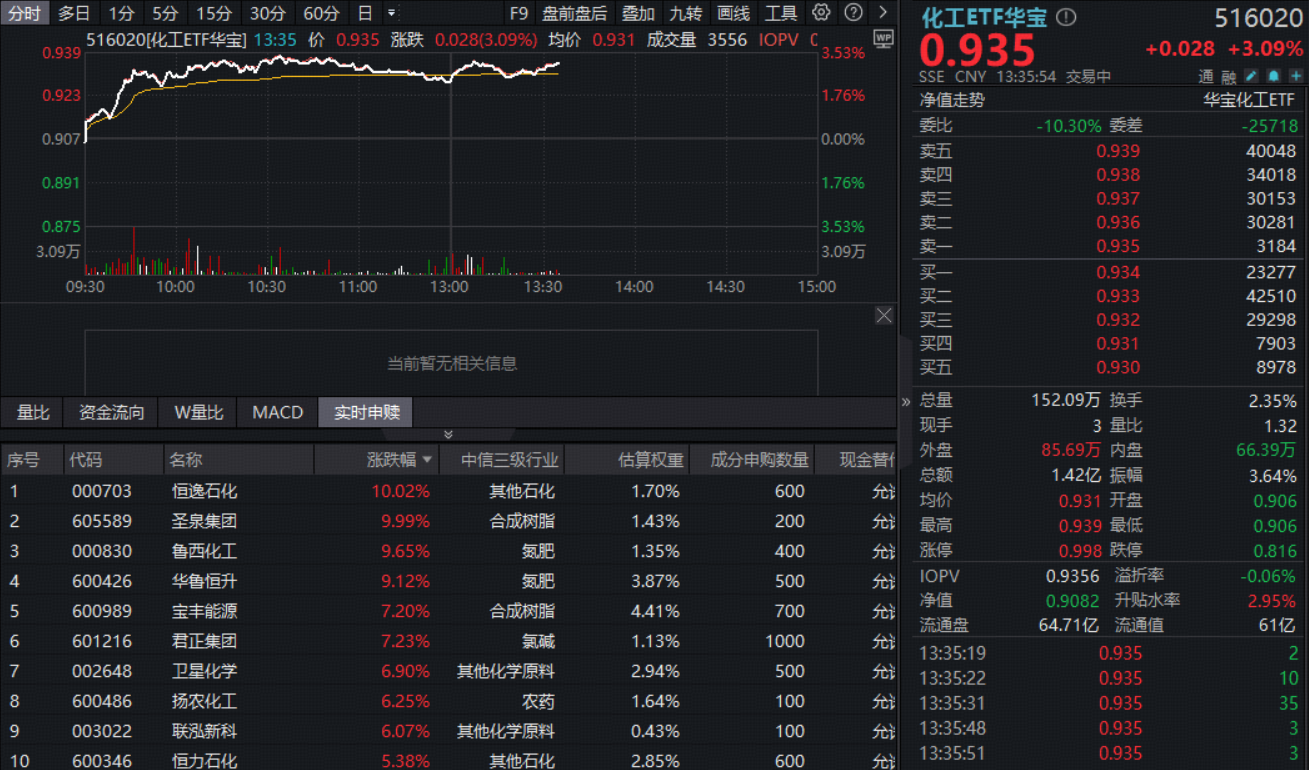Add 516020 to watchlist with plus icon
Viewport: 1309px width, 770px height.
[1296, 76]
